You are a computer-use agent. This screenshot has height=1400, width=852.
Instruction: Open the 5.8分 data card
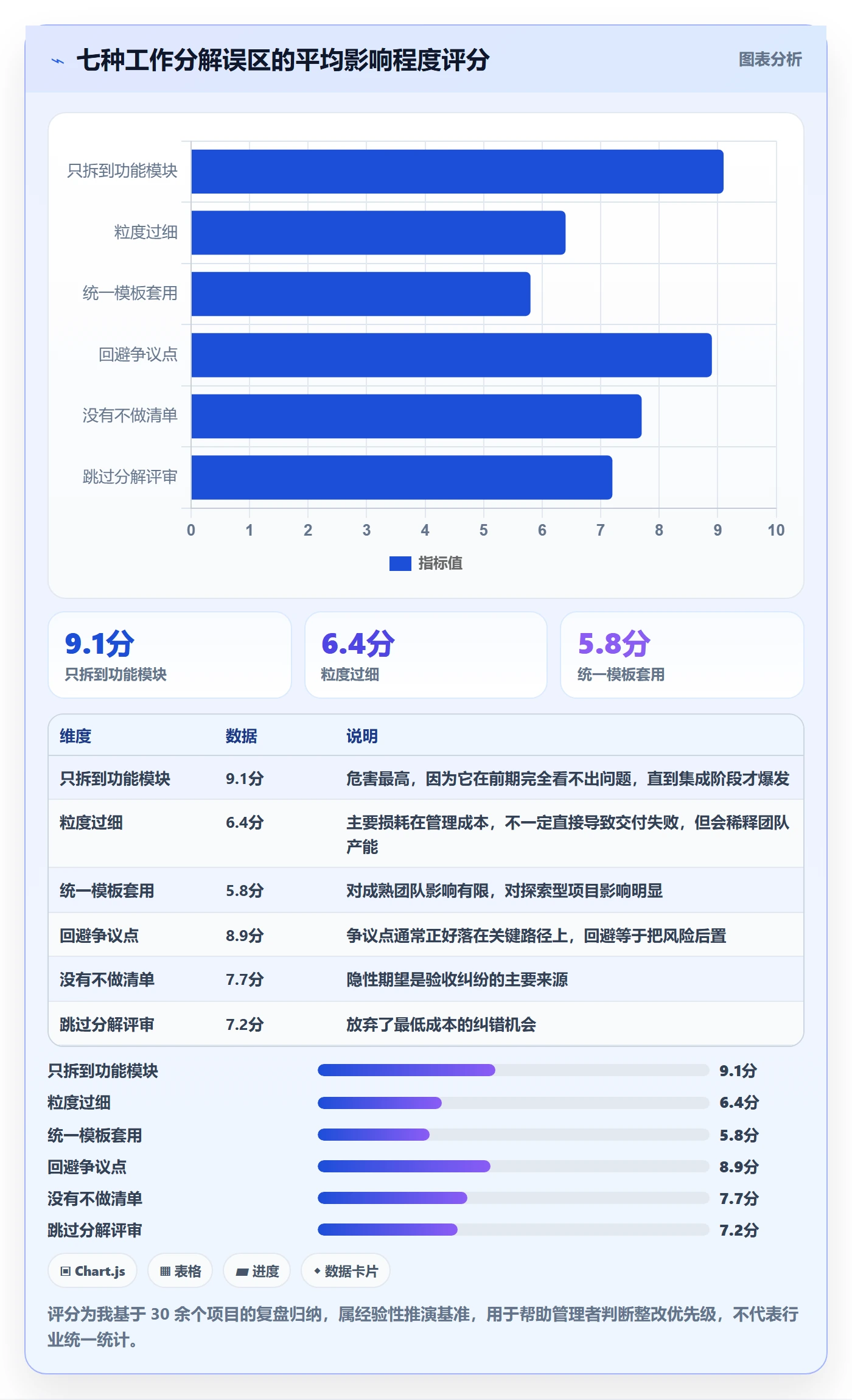(x=682, y=655)
